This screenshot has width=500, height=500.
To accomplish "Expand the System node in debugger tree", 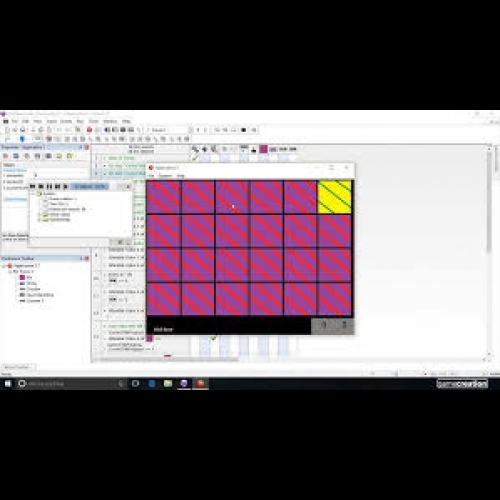I will 34,194.
